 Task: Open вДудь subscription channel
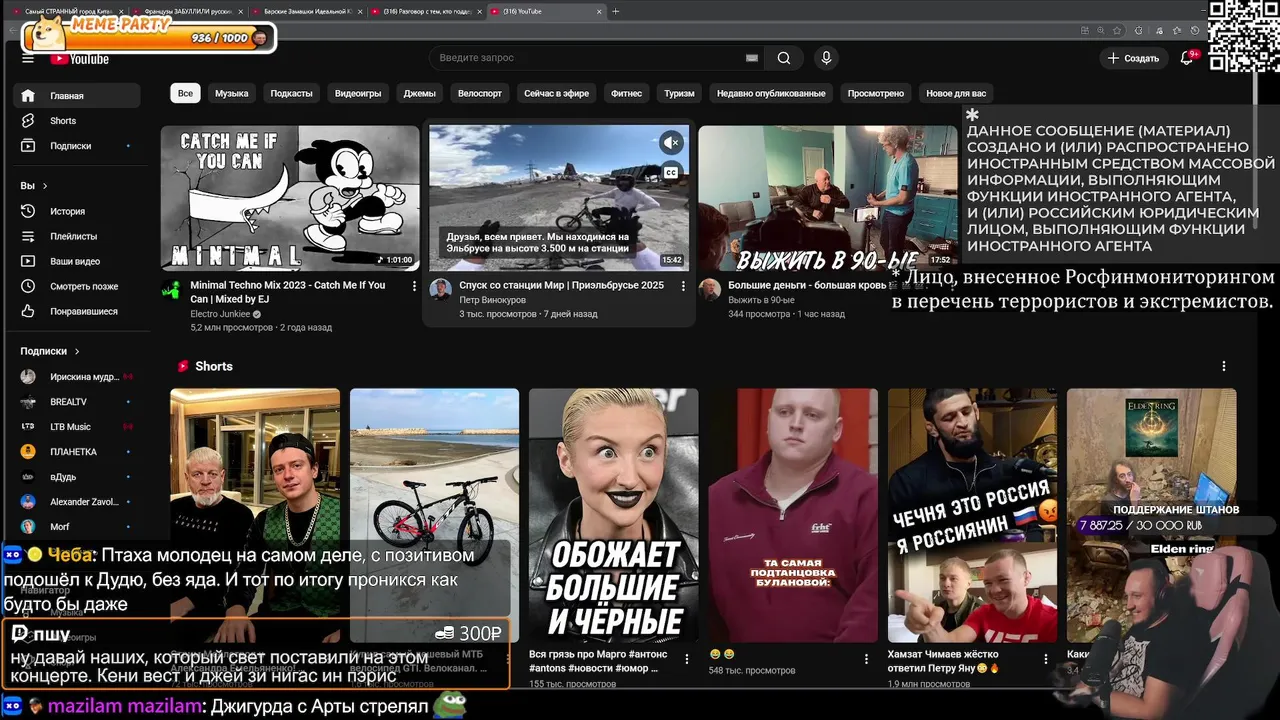(x=77, y=477)
